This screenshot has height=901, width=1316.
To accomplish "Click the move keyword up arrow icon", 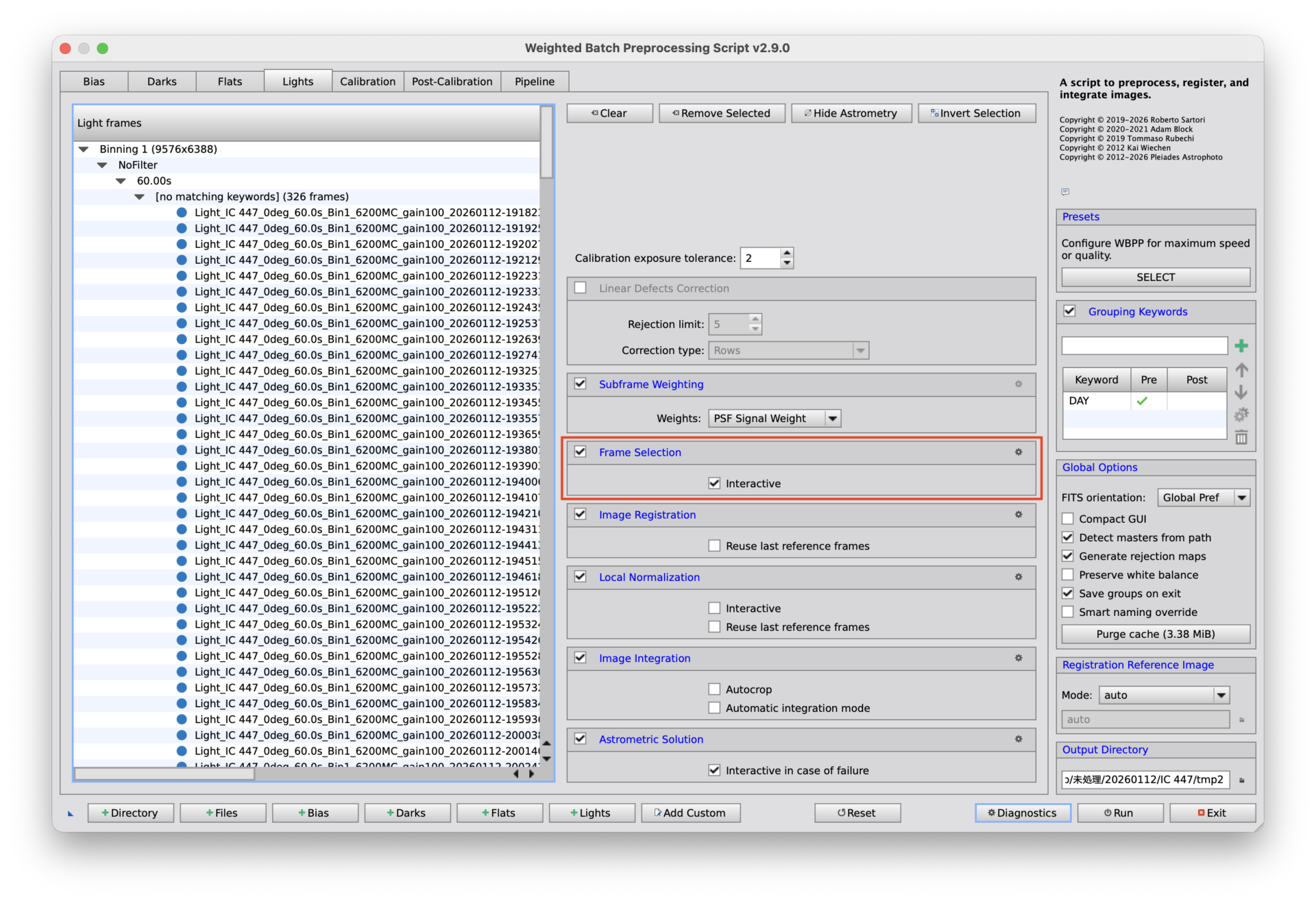I will point(1241,370).
